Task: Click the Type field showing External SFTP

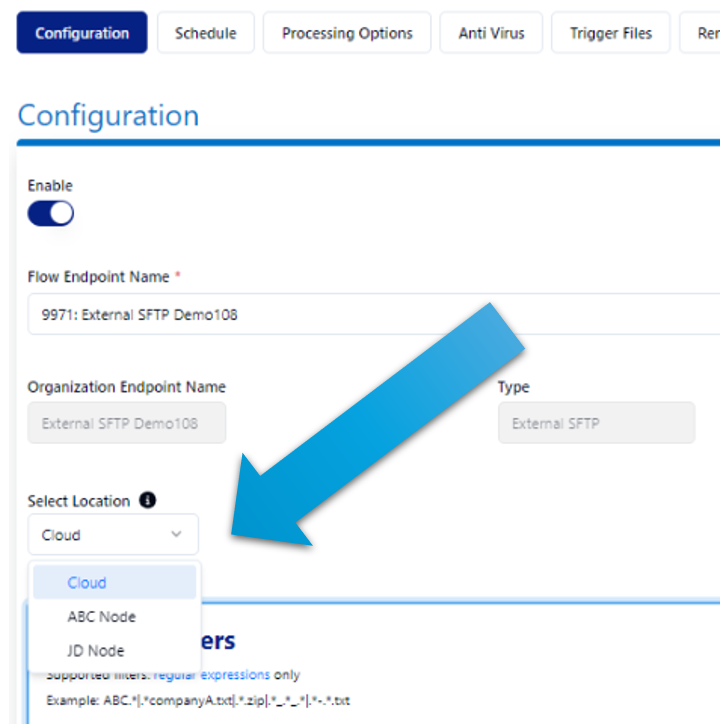Action: pos(596,423)
